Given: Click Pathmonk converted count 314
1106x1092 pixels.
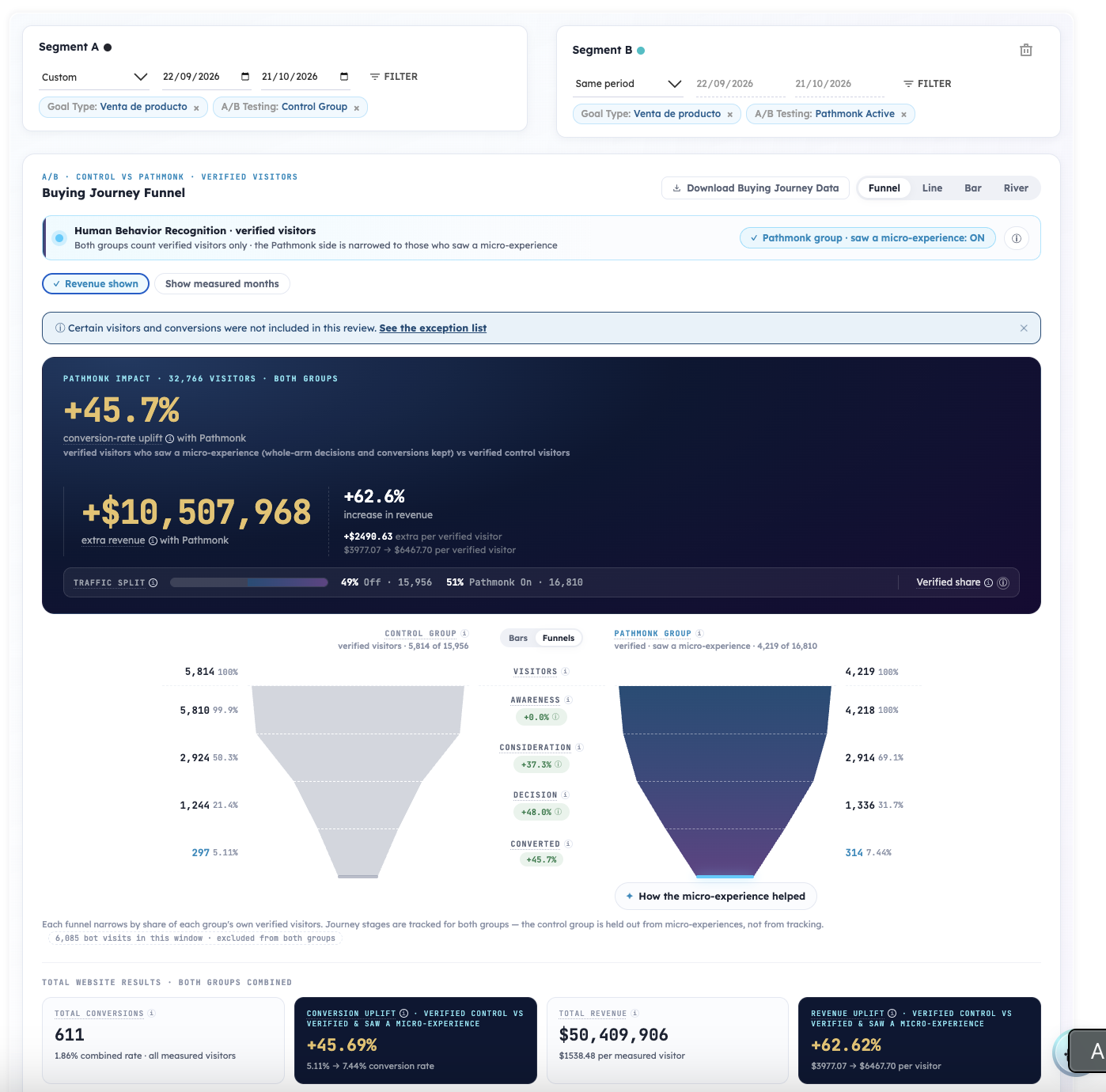Looking at the screenshot, I should tap(854, 853).
